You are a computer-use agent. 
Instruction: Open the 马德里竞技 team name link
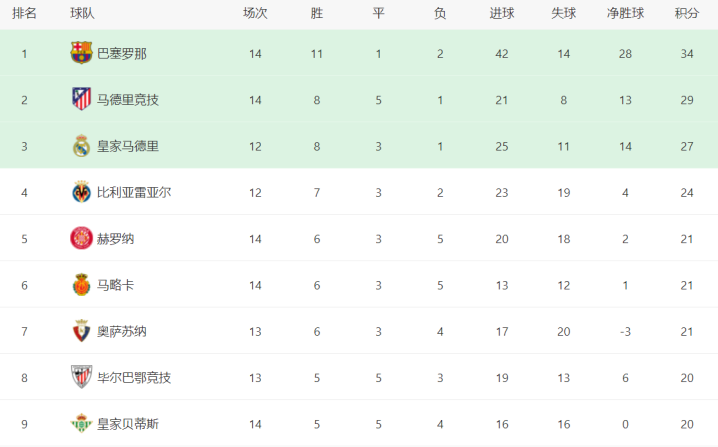(x=128, y=100)
